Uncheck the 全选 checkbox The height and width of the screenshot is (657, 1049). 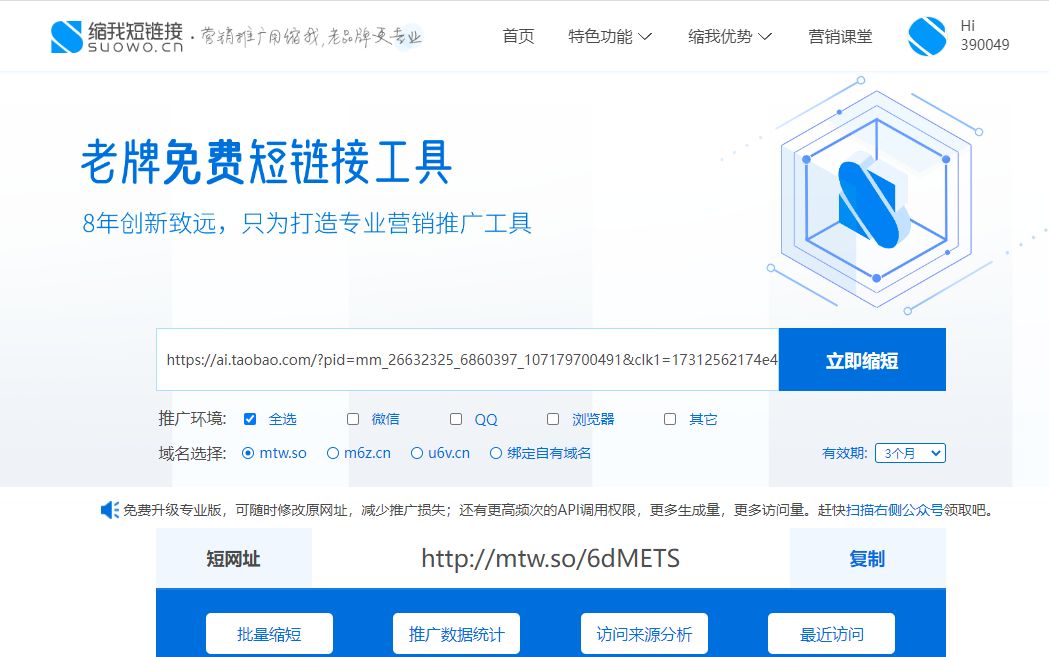point(249,418)
